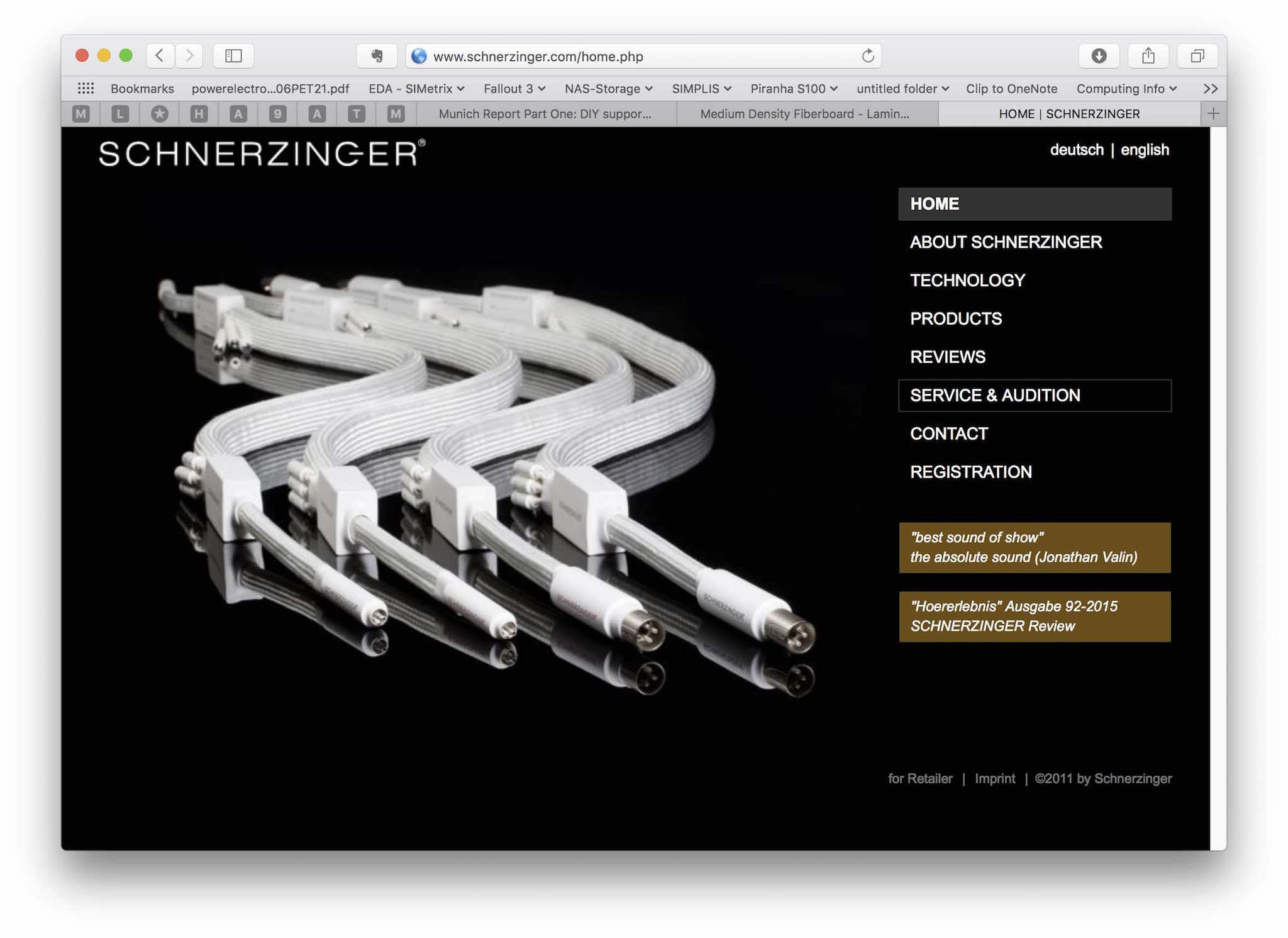Open the powerelectro...06PET21.pdf bookmark
Viewport: 1288px width, 938px height.
pos(270,89)
